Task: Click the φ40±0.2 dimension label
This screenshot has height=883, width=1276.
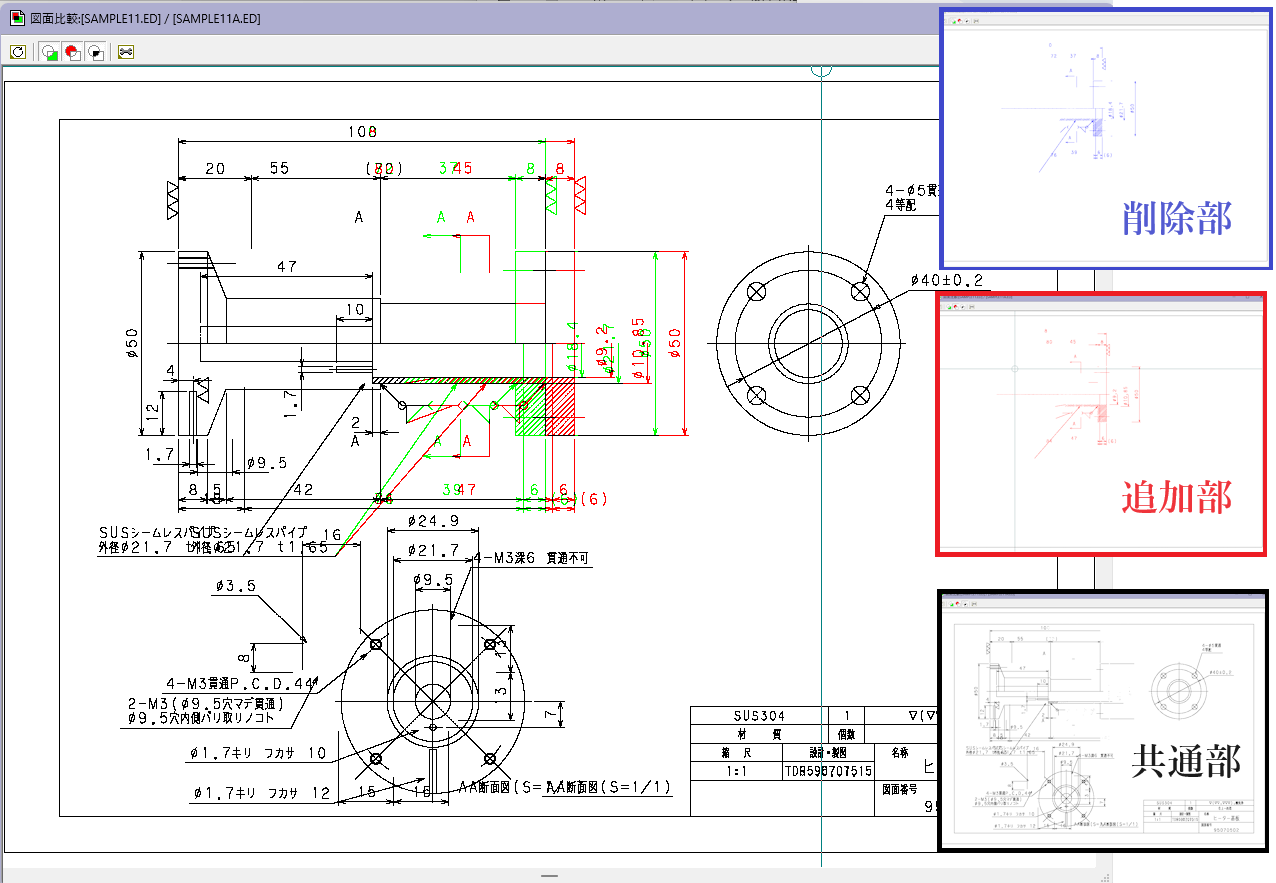Action: [x=946, y=280]
